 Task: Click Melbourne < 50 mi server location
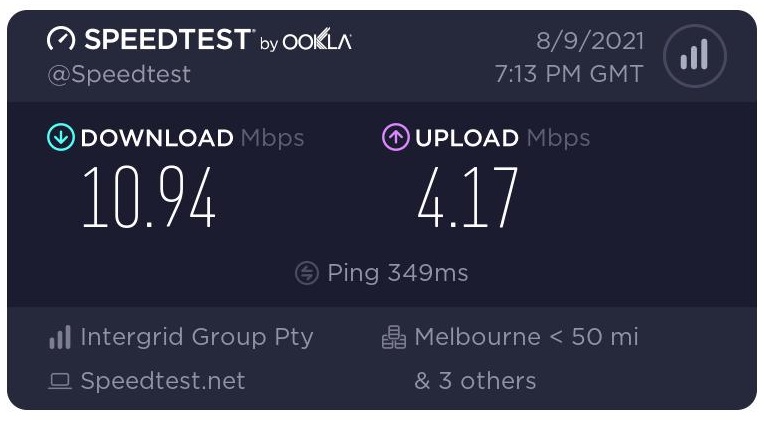526,337
